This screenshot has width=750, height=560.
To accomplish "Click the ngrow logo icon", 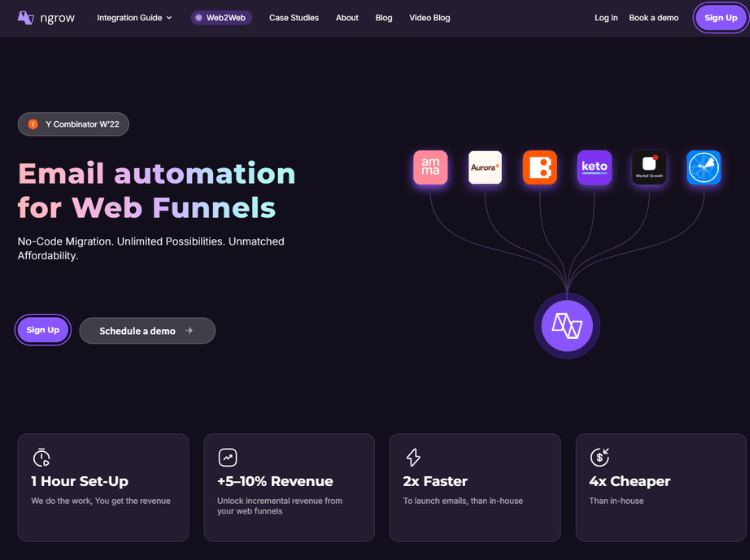I will 25,18.
